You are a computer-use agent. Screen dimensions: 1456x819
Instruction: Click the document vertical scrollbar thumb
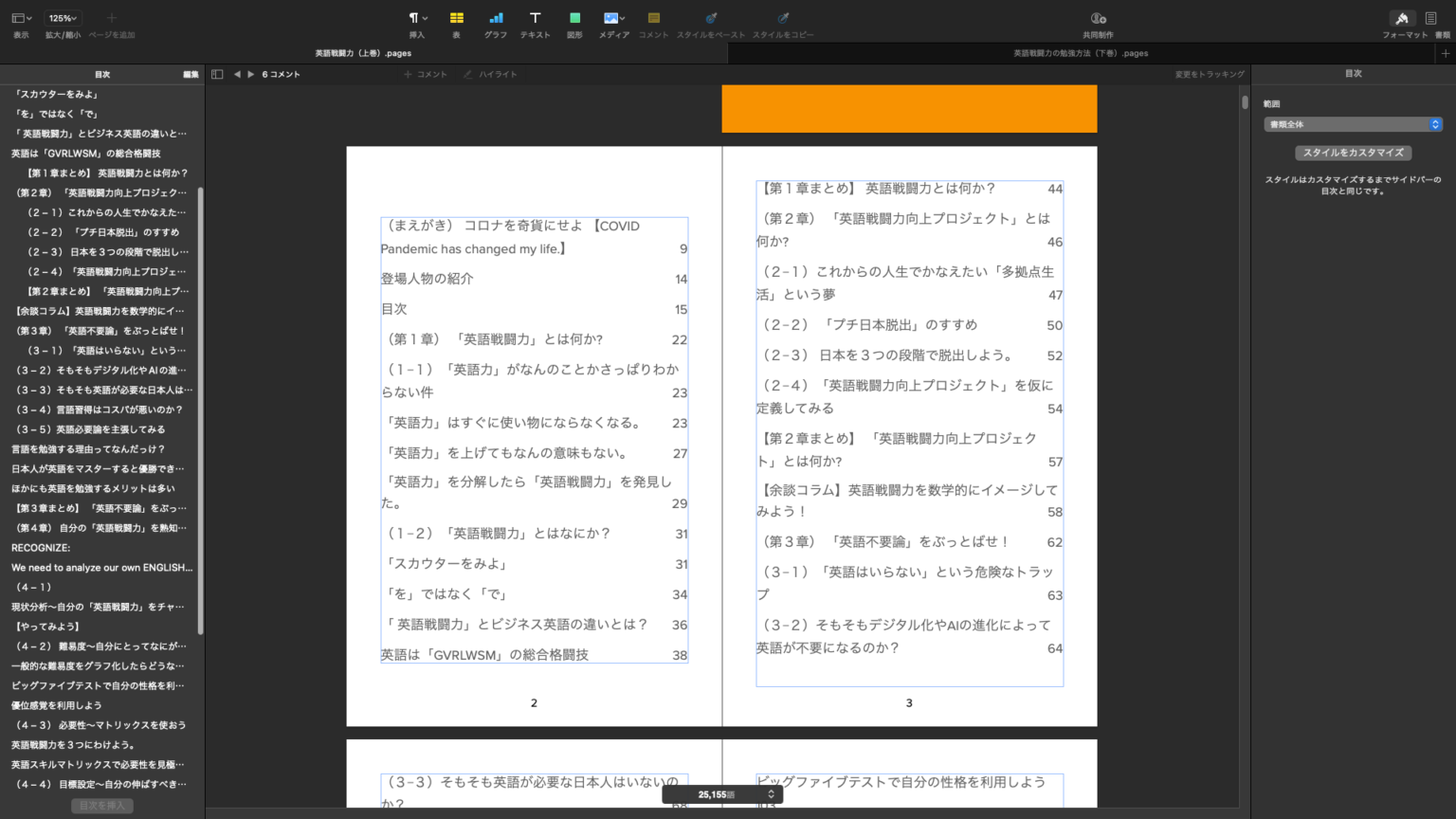[1245, 101]
